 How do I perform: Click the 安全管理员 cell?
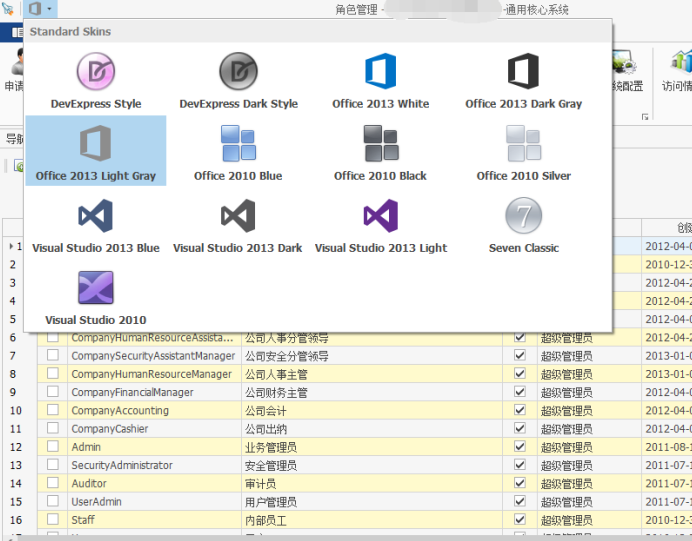click(372, 465)
